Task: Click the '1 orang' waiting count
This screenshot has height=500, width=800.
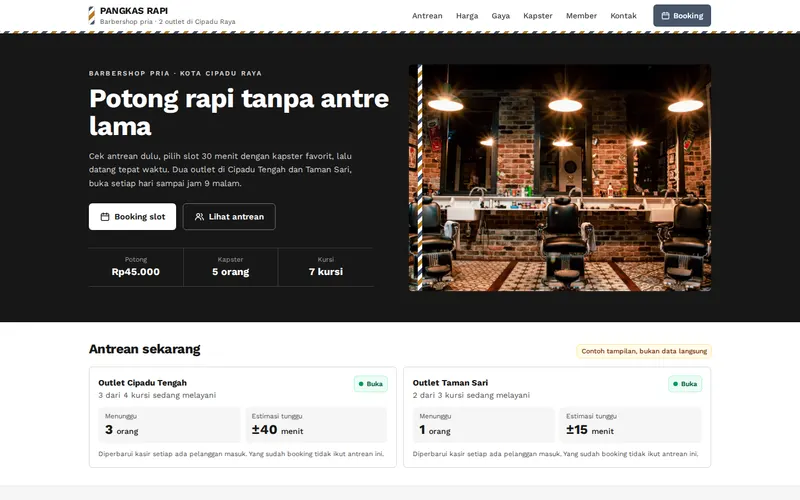Action: pyautogui.click(x=435, y=430)
